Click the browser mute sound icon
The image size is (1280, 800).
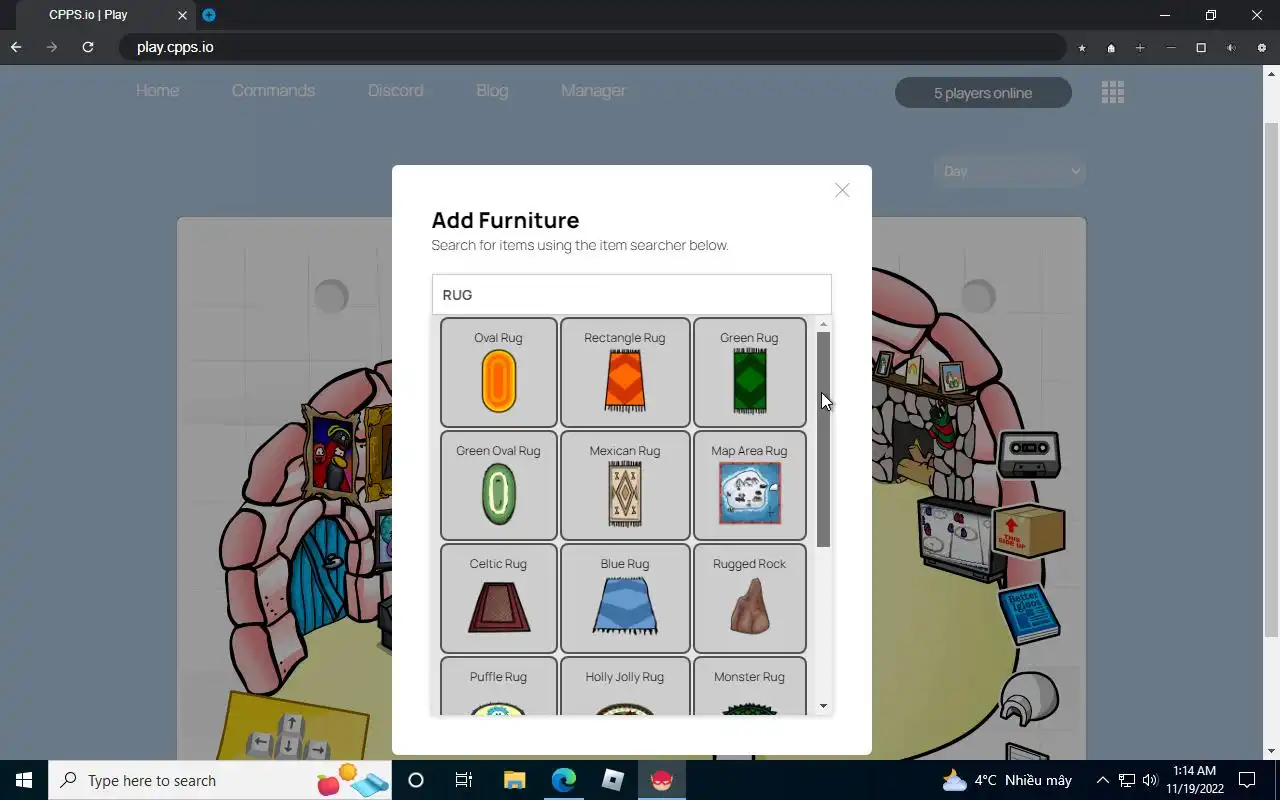click(x=1231, y=48)
